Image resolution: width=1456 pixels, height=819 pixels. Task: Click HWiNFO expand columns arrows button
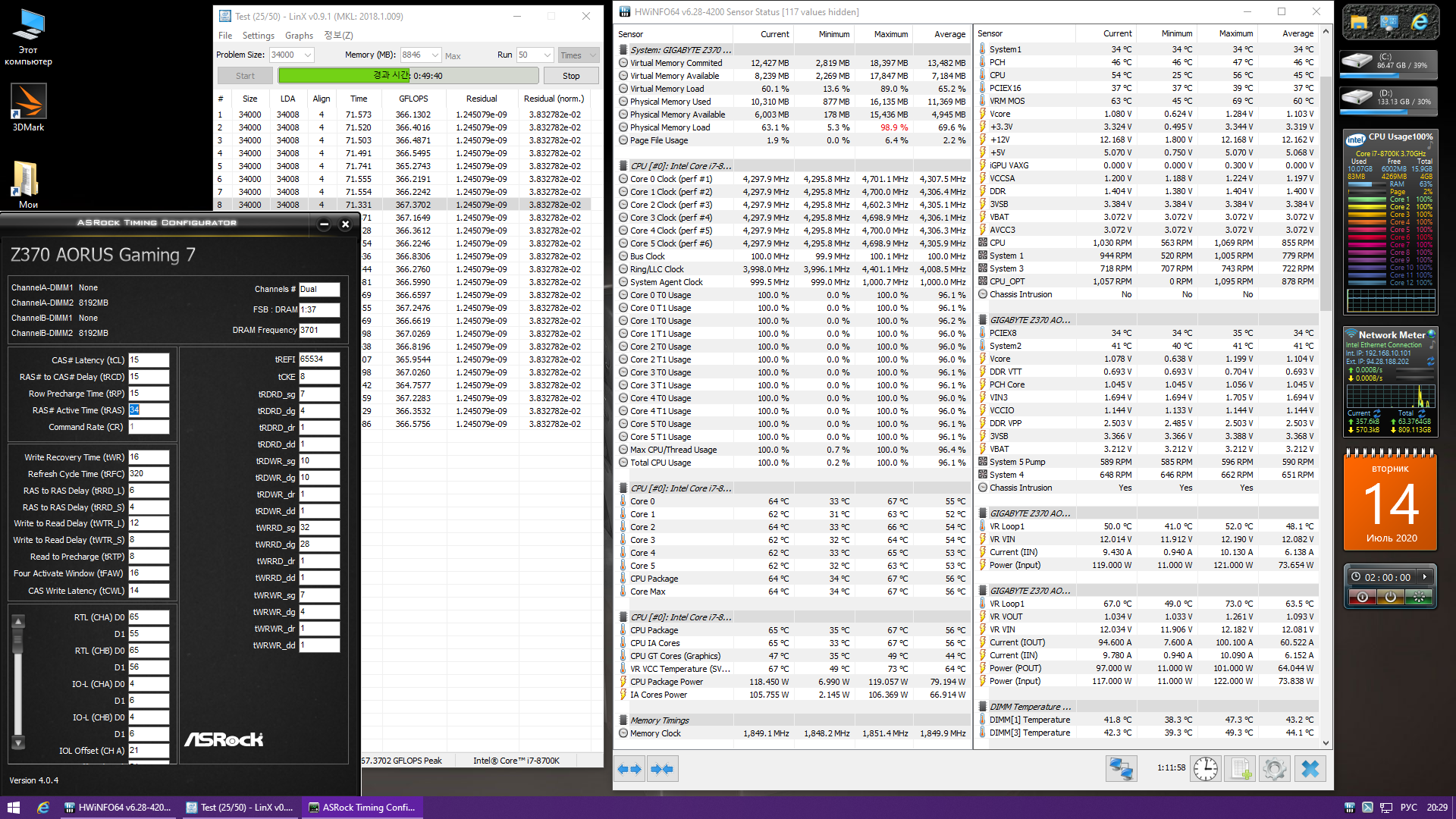point(629,769)
